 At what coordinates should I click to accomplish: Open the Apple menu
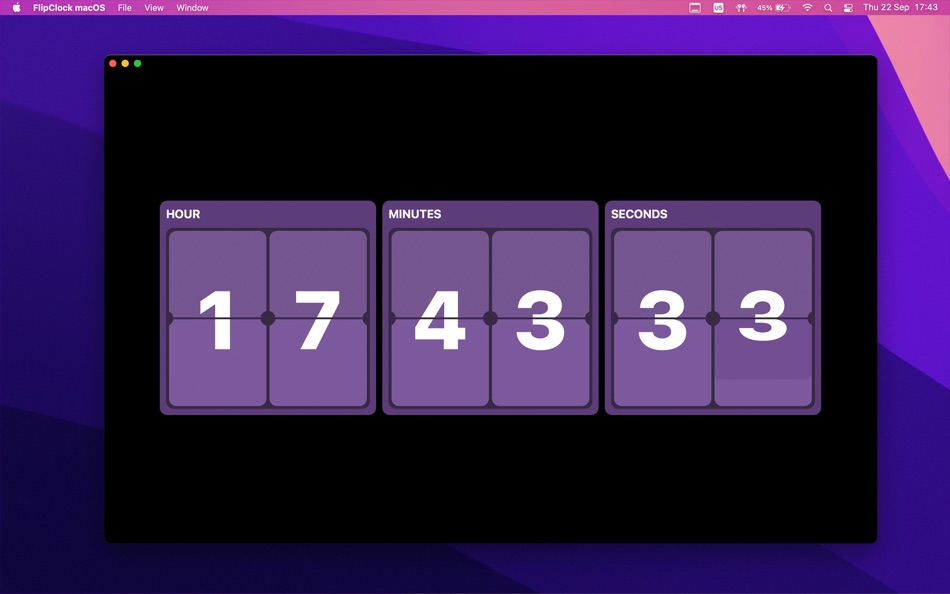16,7
